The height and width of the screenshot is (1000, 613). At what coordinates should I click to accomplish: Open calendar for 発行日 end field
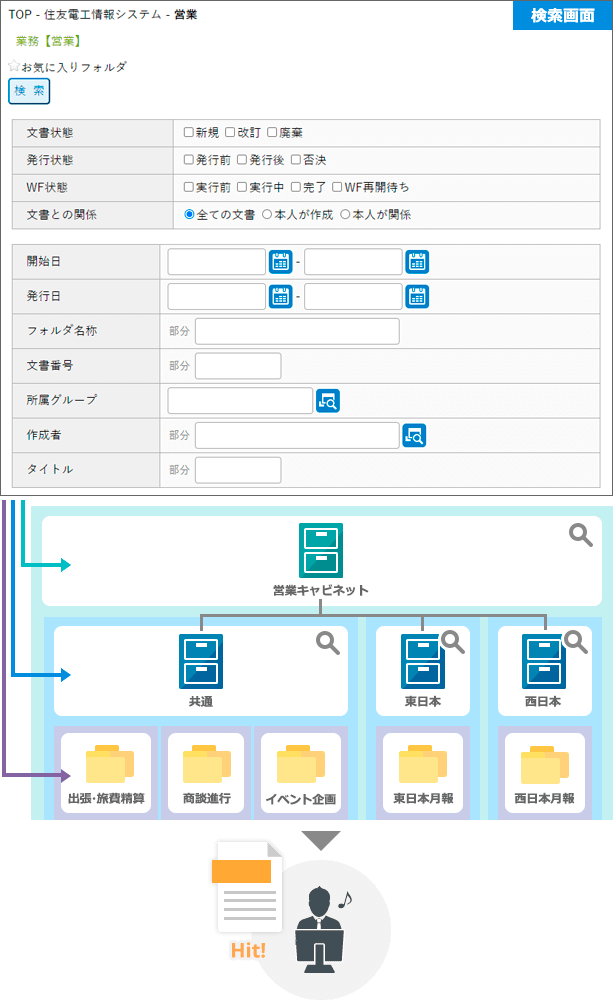[x=417, y=297]
